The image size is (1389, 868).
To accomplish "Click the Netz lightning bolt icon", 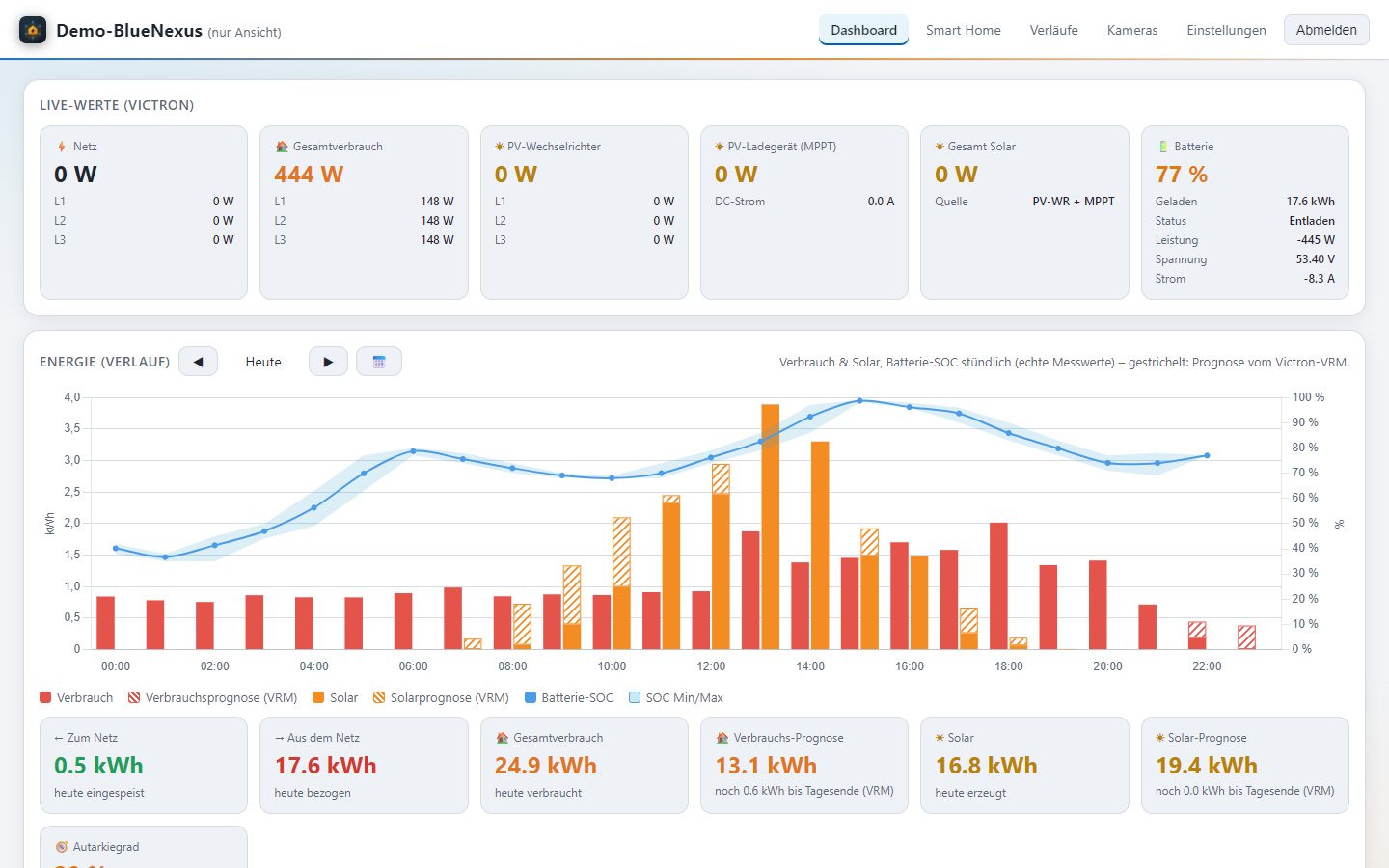I will [x=62, y=147].
